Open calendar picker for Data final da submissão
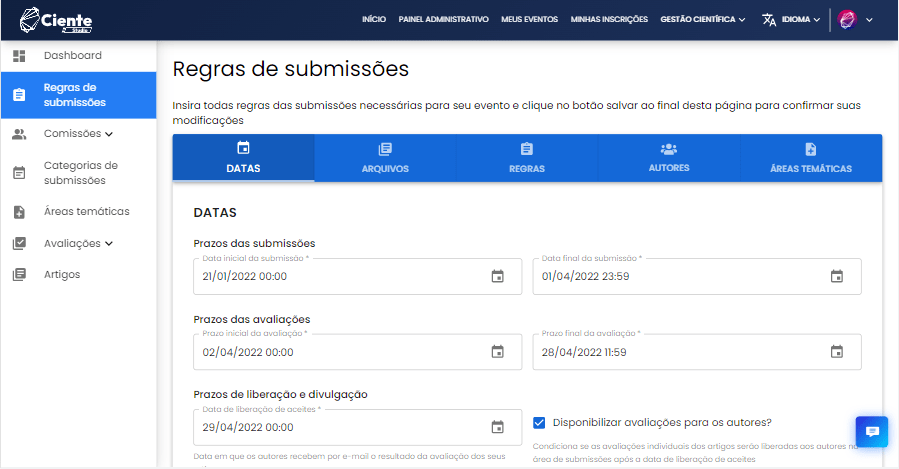Screen dimensions: 899x469 (837, 276)
